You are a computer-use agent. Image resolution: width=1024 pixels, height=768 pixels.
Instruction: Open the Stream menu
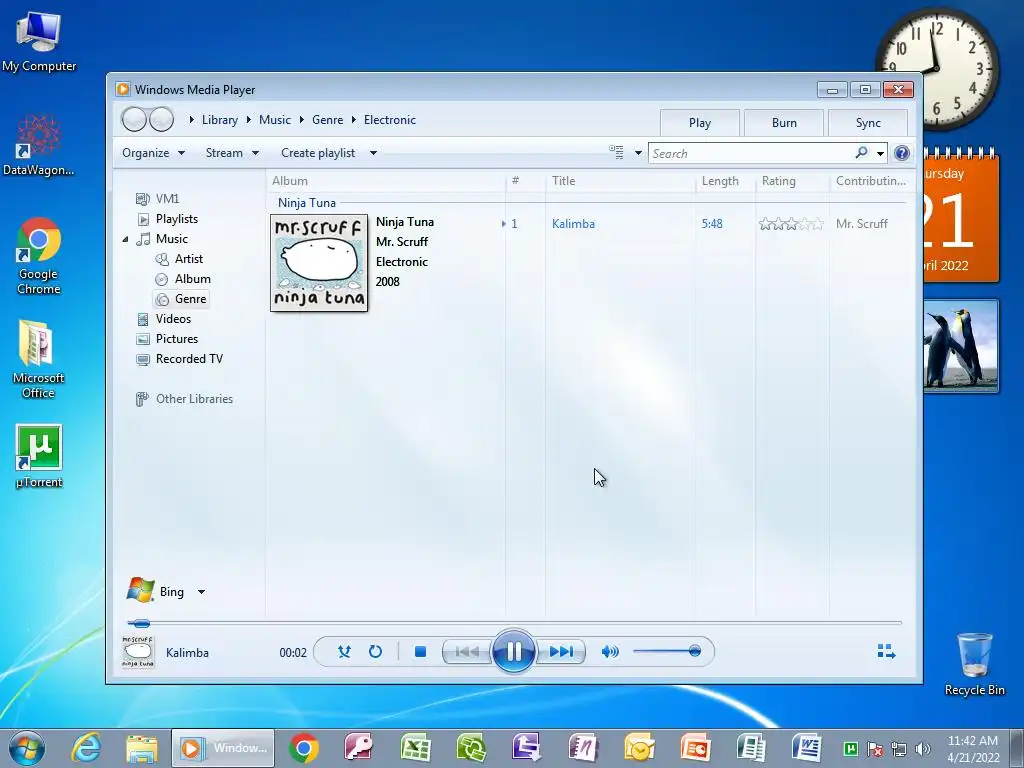pyautogui.click(x=232, y=153)
